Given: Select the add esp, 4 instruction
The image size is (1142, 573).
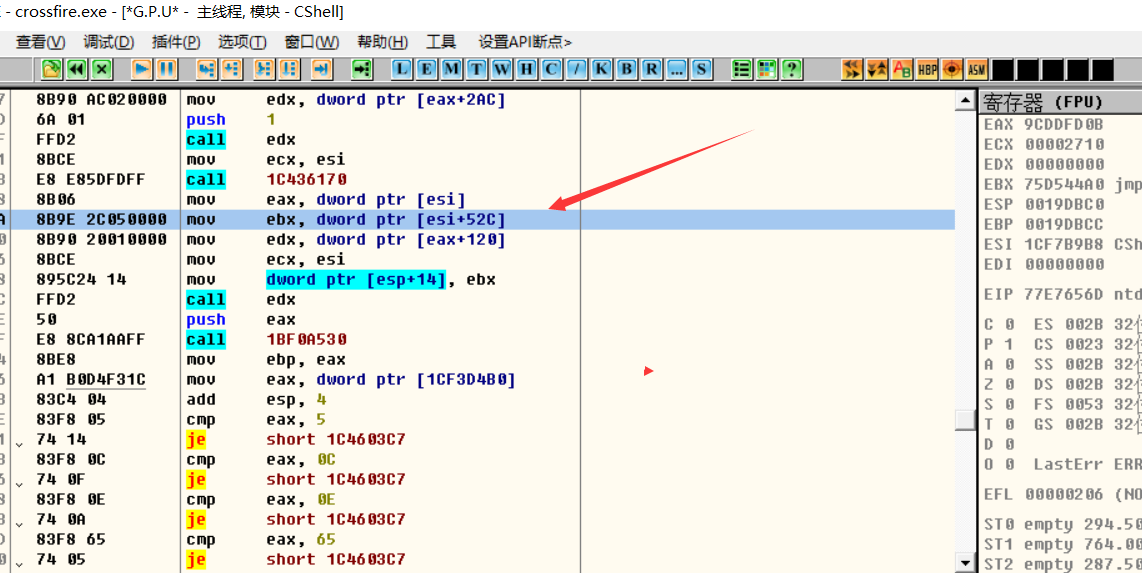Looking at the screenshot, I should pyautogui.click(x=477, y=400).
